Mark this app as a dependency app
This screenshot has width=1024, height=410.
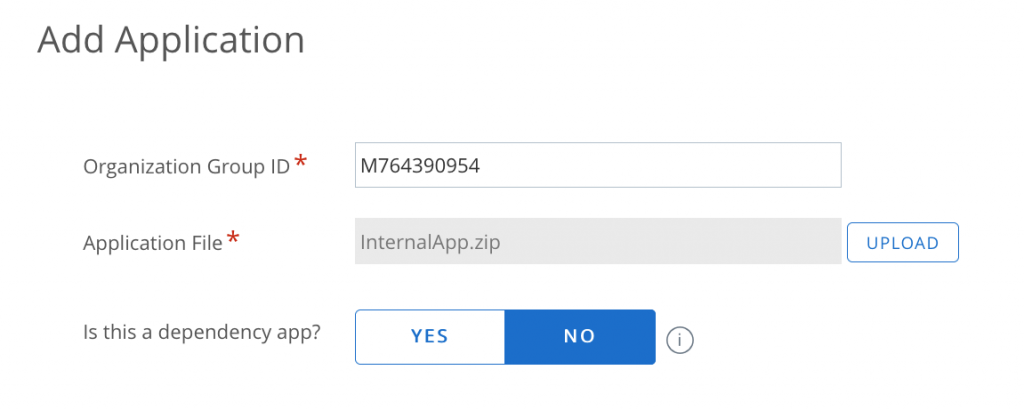pyautogui.click(x=430, y=336)
